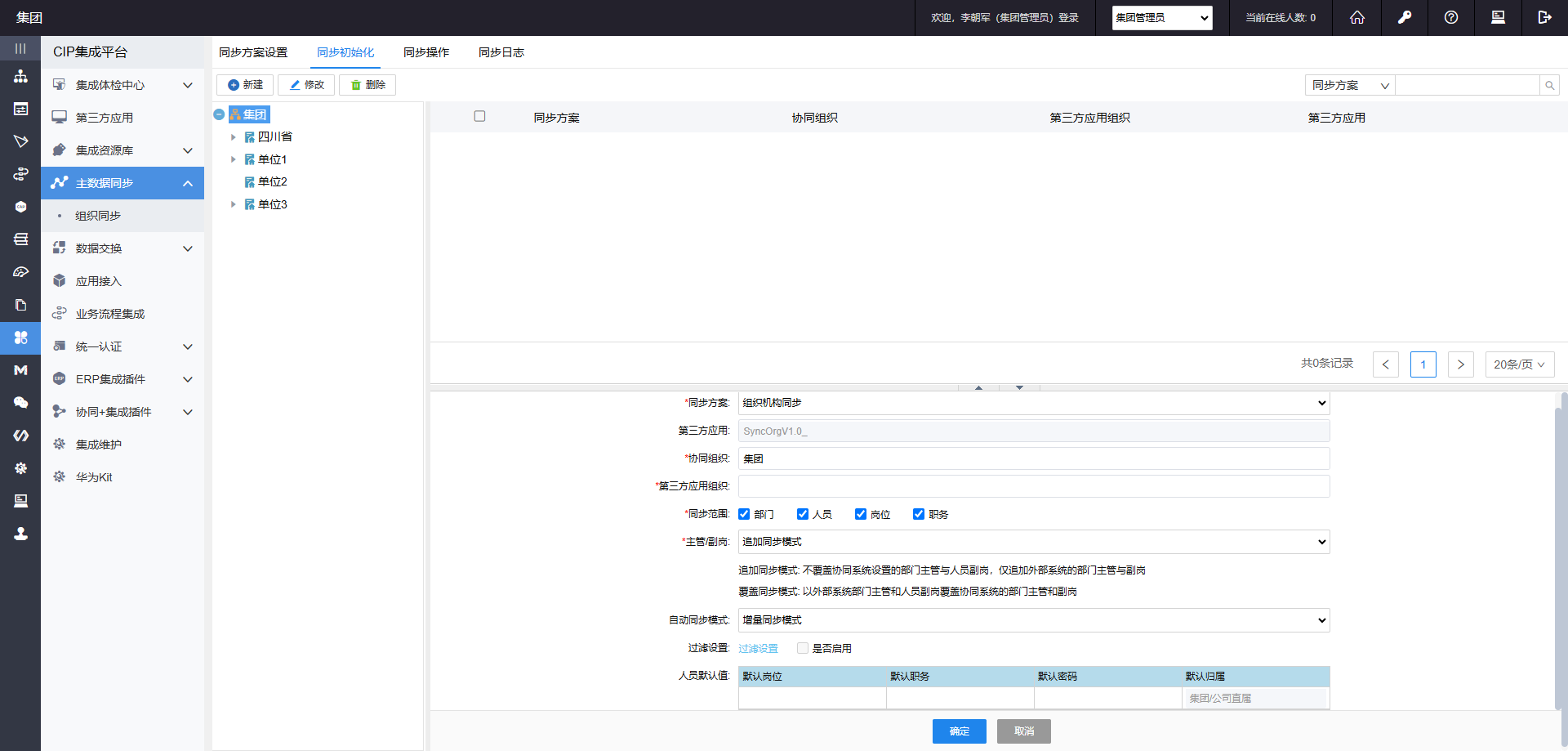Click the M icon in left sidebar
The height and width of the screenshot is (751, 1568).
point(20,370)
